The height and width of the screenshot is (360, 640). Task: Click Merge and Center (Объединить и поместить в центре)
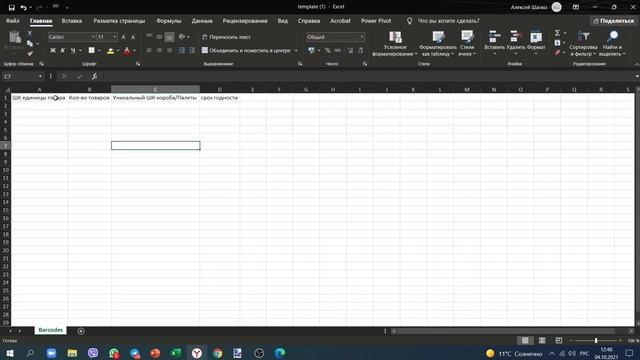[x=246, y=51]
